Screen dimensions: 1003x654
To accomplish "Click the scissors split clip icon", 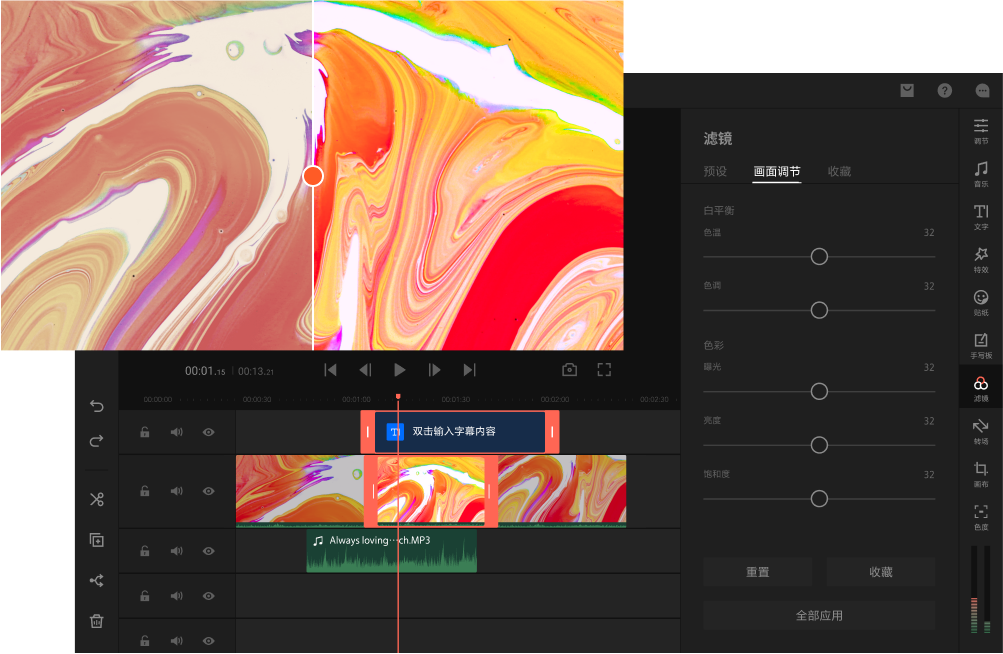I will click(x=97, y=499).
